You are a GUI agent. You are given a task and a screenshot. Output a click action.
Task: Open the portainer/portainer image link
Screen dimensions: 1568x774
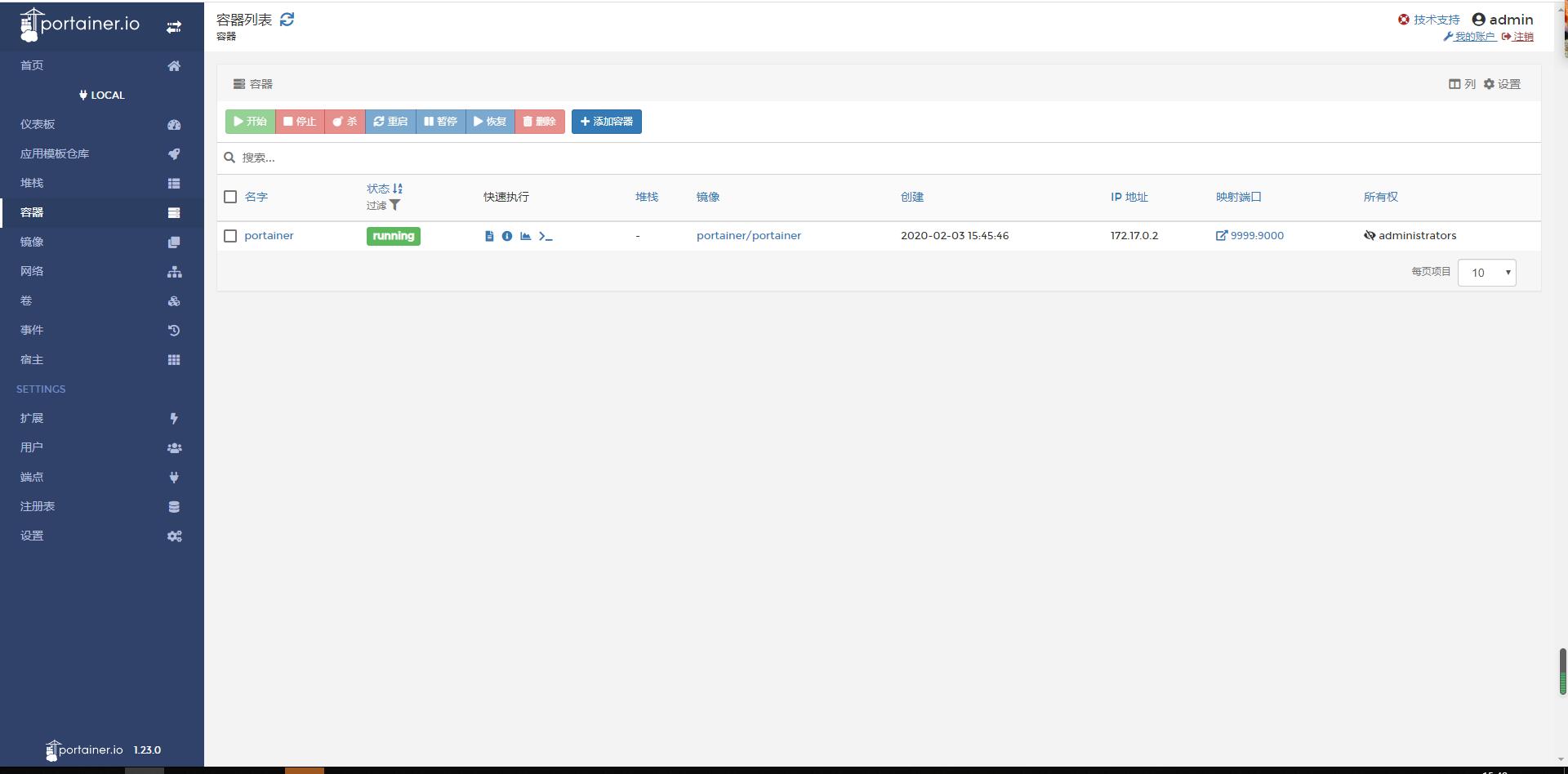click(748, 235)
